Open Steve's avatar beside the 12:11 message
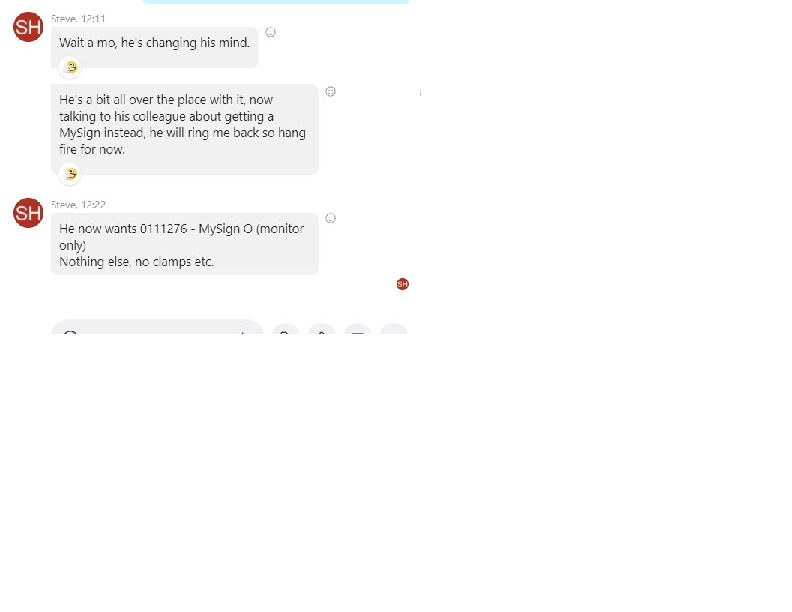 point(28,27)
